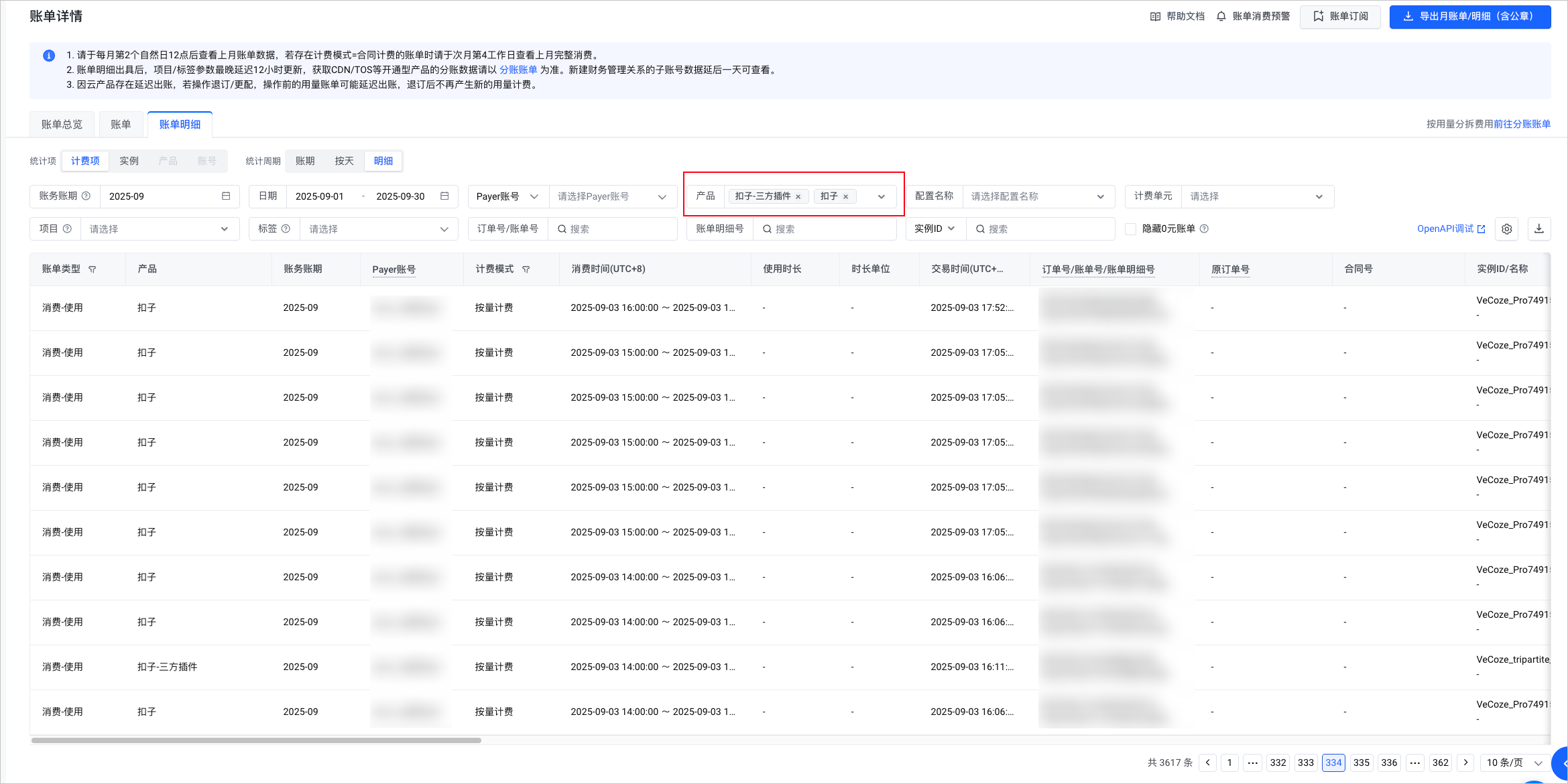
Task: Click the 导出月账单/明细 (含公章) button
Action: 1469,17
